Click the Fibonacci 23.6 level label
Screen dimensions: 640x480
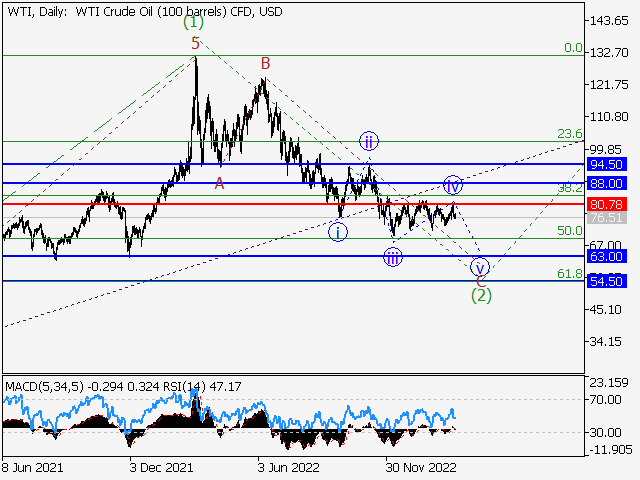pyautogui.click(x=570, y=134)
